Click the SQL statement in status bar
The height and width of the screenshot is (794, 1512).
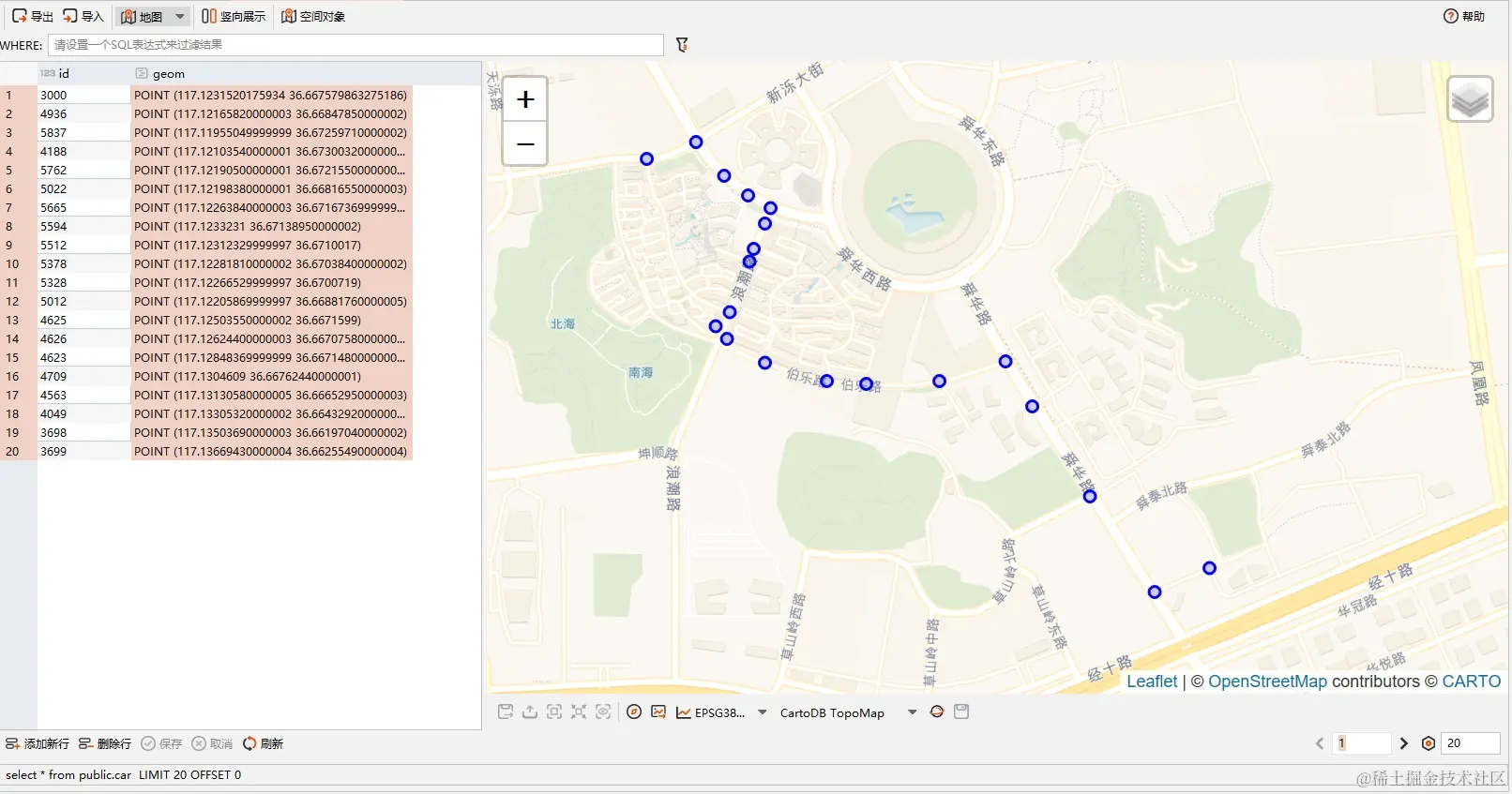[123, 775]
